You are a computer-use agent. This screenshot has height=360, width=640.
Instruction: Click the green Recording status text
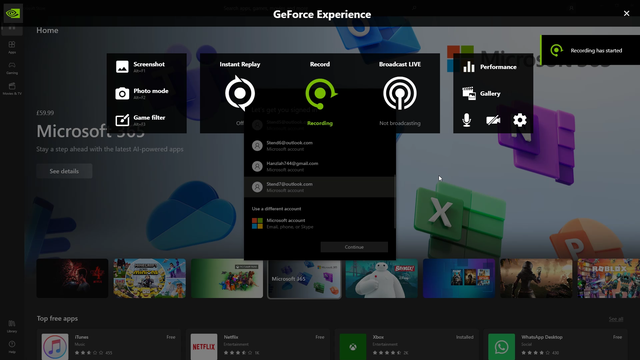[x=320, y=123]
